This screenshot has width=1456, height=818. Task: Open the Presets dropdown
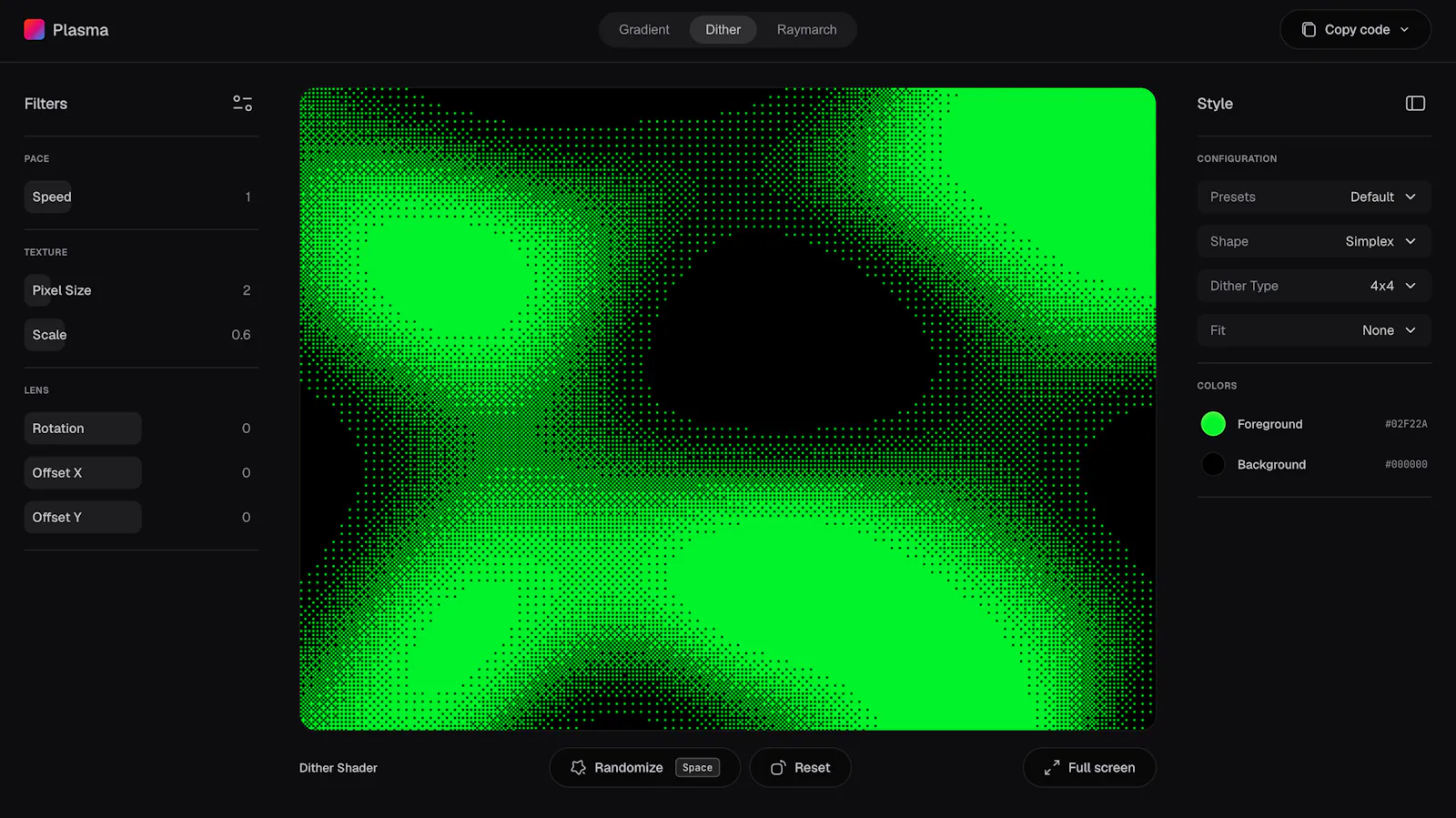[1314, 197]
